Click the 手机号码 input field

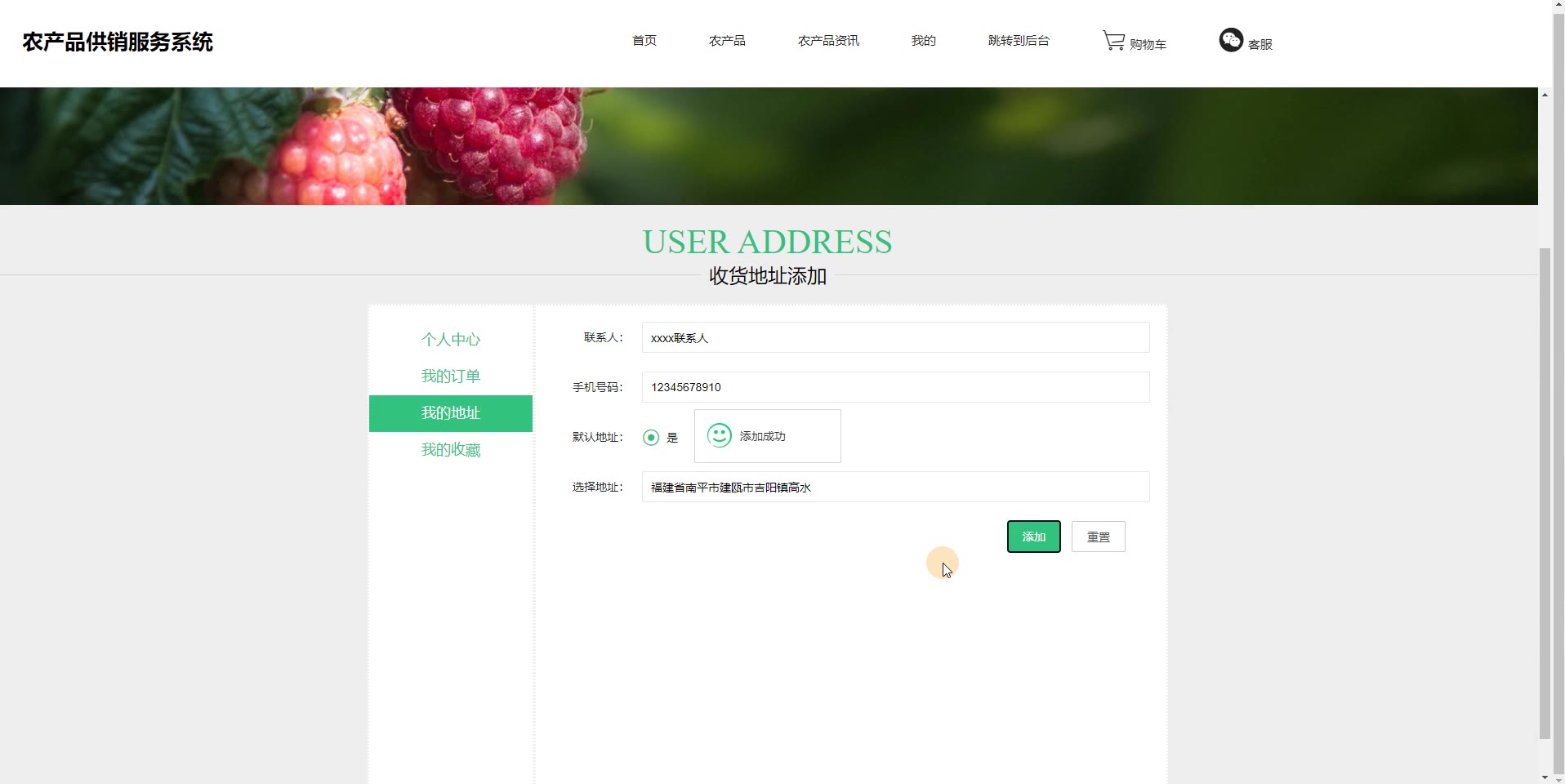[x=895, y=387]
